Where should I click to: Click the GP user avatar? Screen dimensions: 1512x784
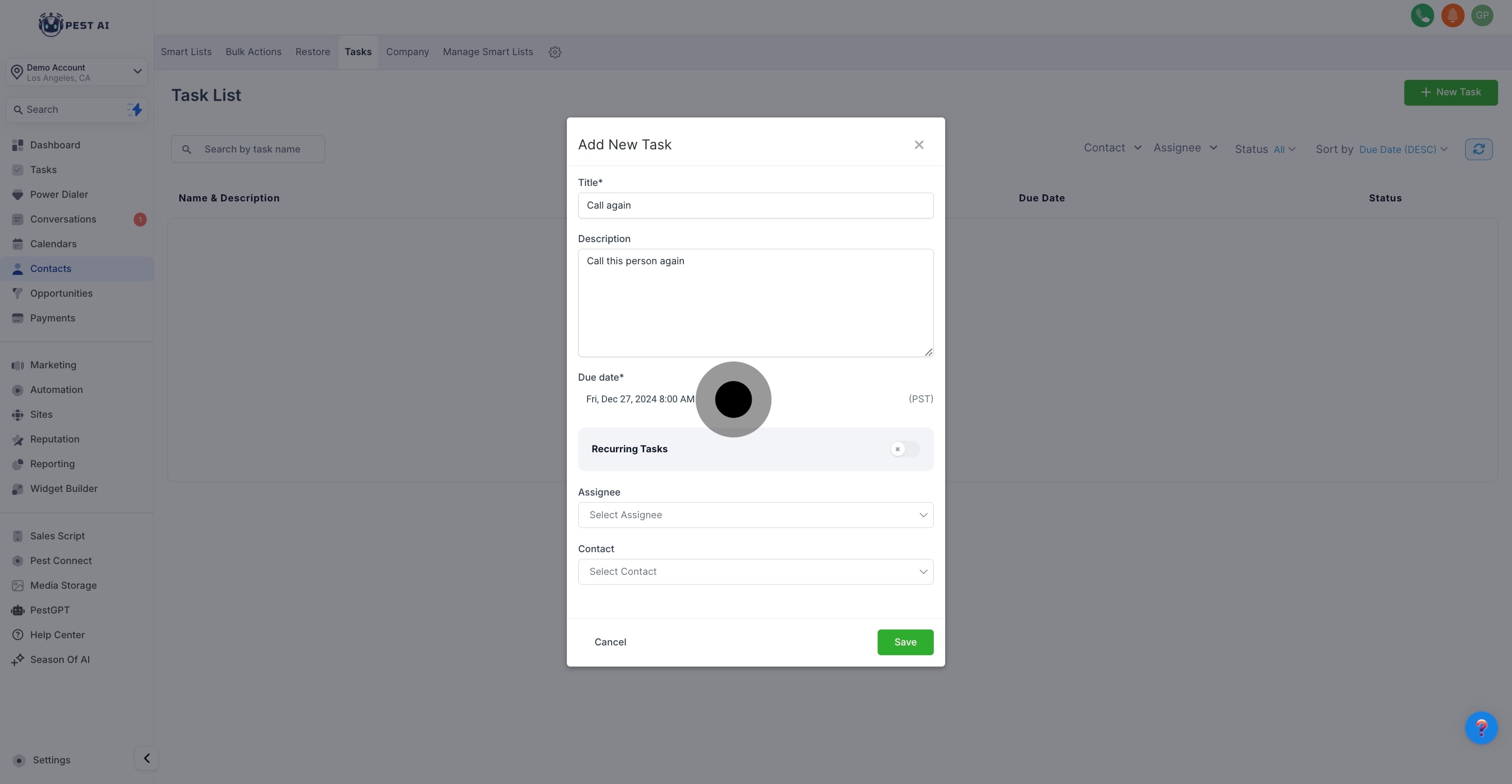pos(1482,16)
